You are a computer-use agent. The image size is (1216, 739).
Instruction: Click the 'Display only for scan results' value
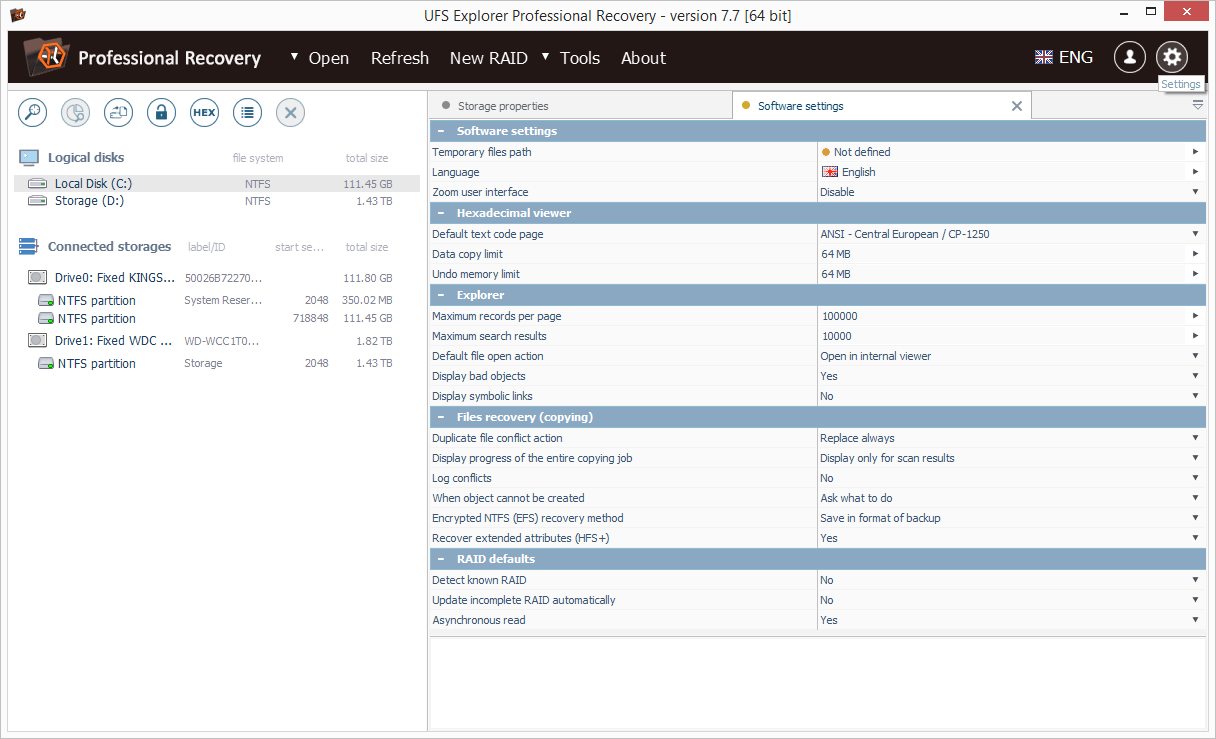(888, 458)
